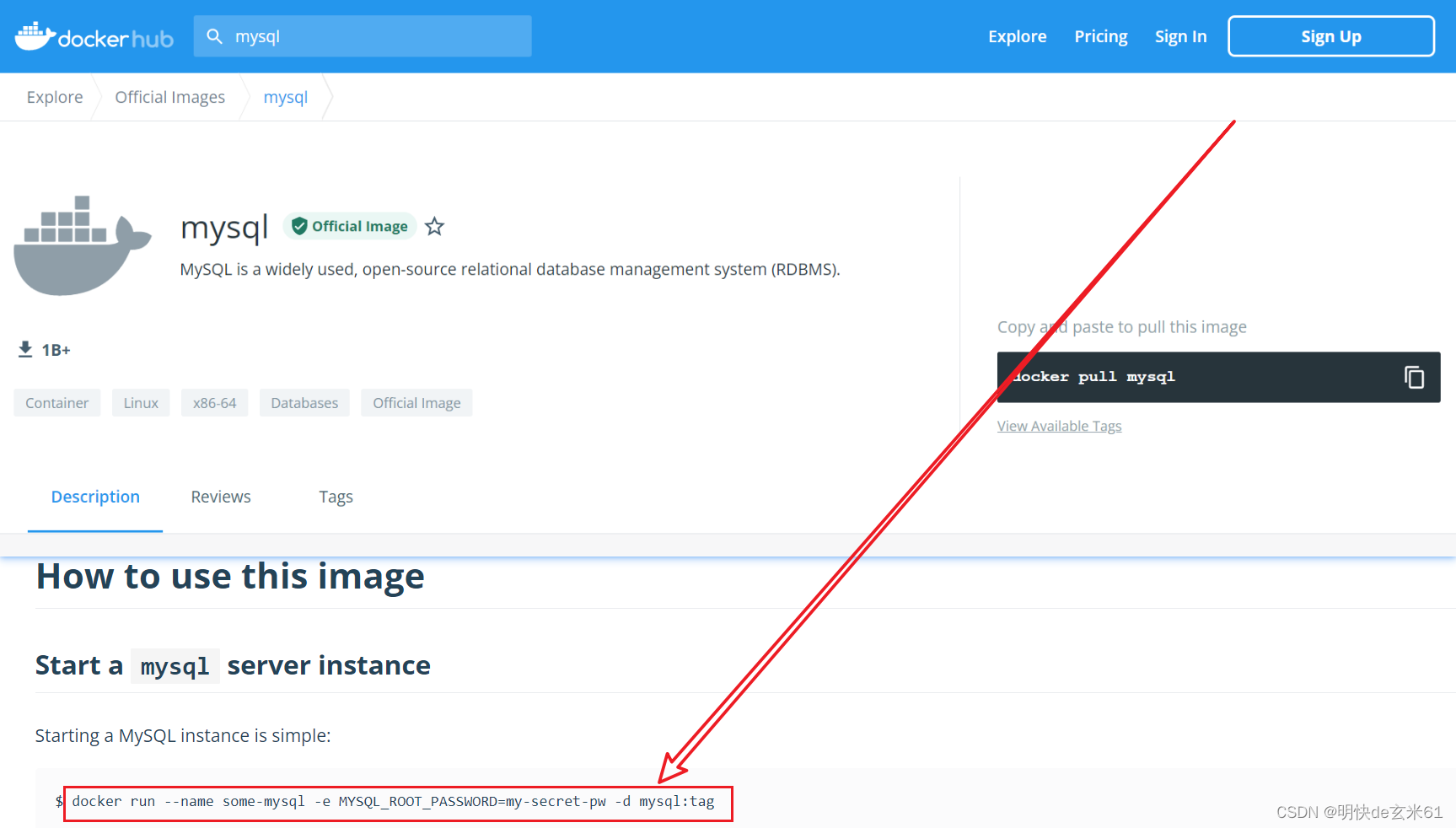
Task: Switch to the Tags tab
Action: coord(336,497)
